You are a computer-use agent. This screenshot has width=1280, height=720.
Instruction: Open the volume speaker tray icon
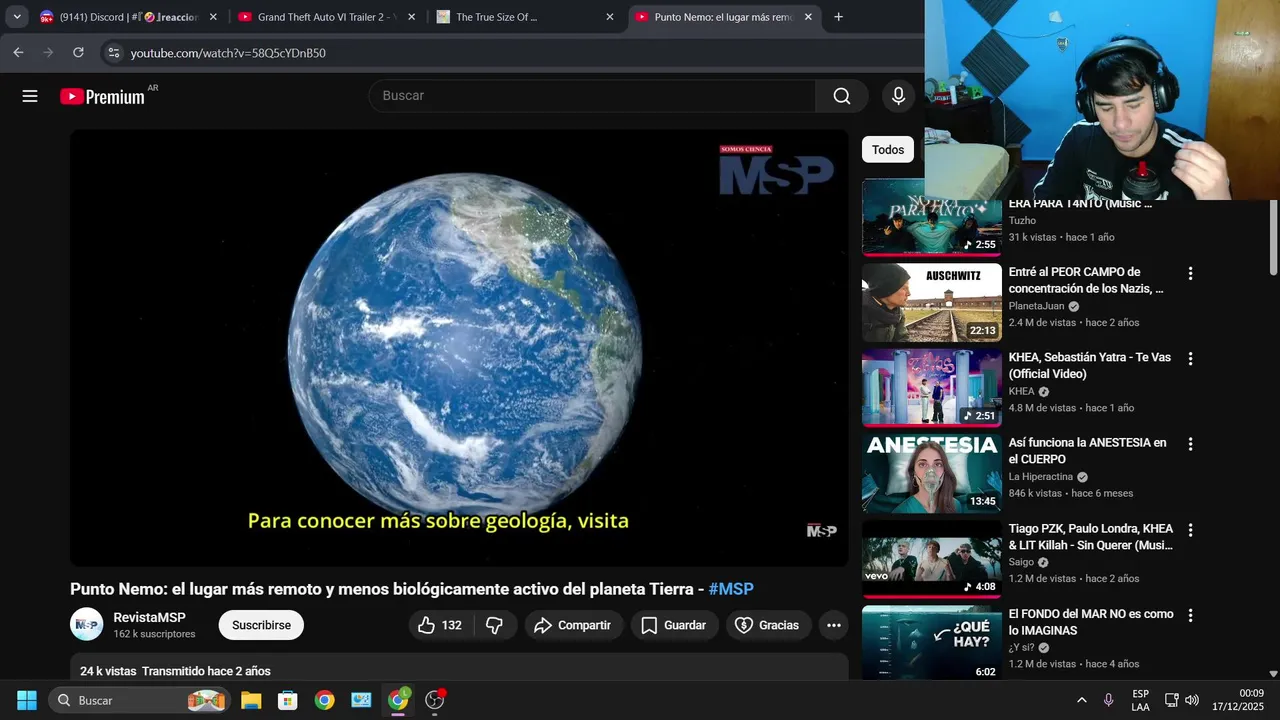point(1193,700)
